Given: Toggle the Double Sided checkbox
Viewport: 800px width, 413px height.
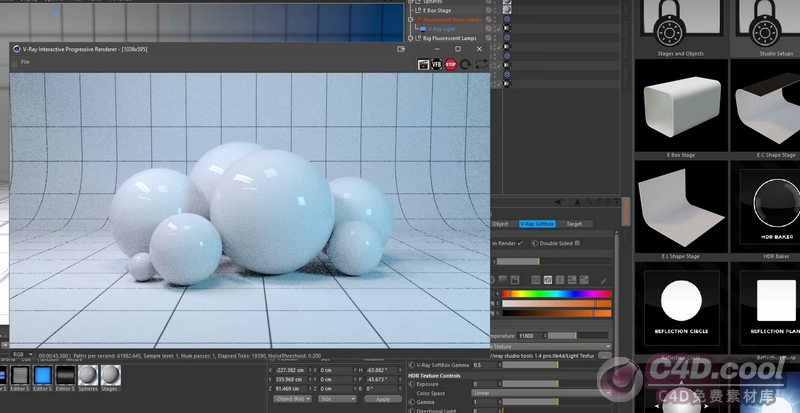Looking at the screenshot, I should pyautogui.click(x=577, y=243).
